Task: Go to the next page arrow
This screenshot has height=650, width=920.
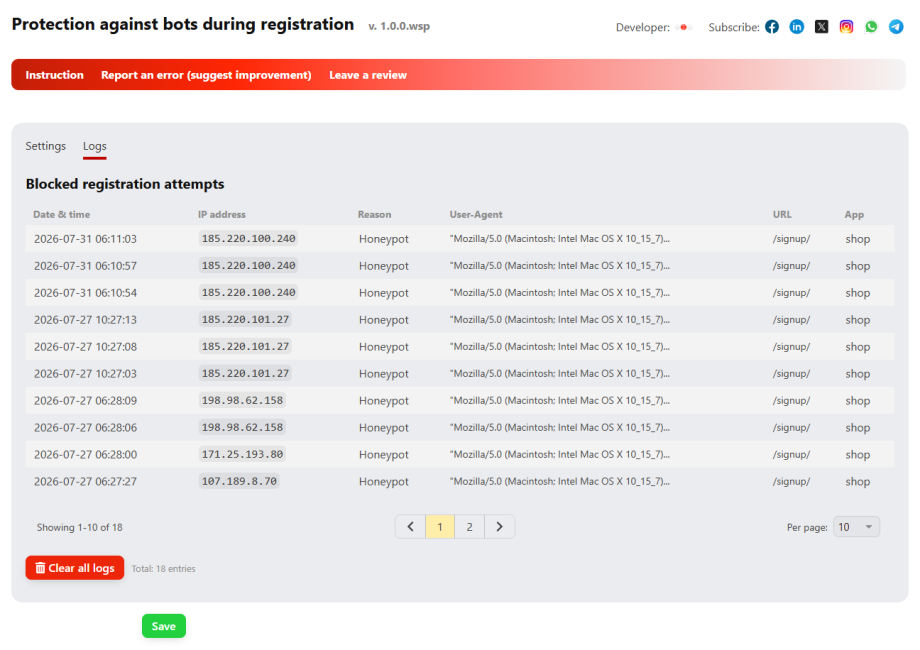Action: tap(499, 527)
